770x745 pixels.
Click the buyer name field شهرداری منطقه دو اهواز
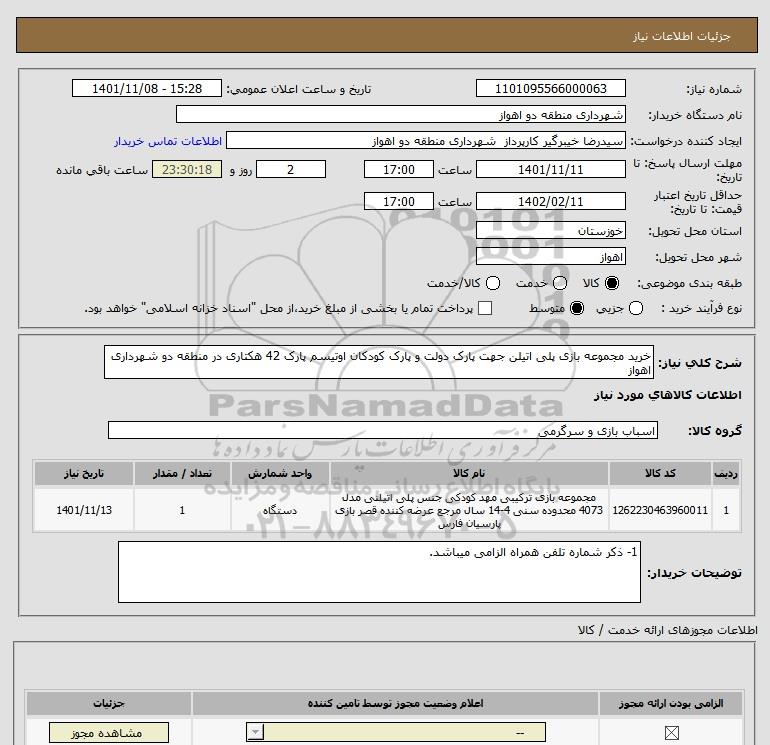(401, 115)
